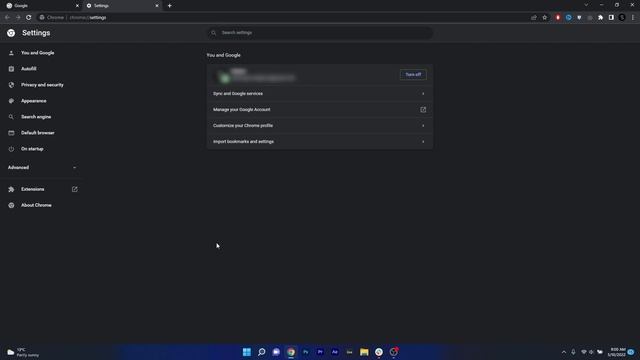The height and width of the screenshot is (360, 640).
Task: Share this page icon
Action: (x=533, y=18)
